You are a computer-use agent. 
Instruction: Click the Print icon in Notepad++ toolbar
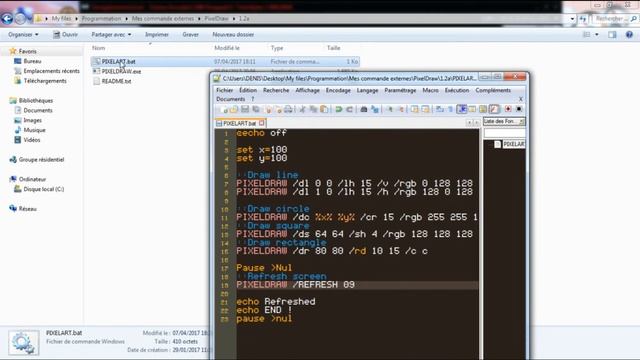pos(288,109)
